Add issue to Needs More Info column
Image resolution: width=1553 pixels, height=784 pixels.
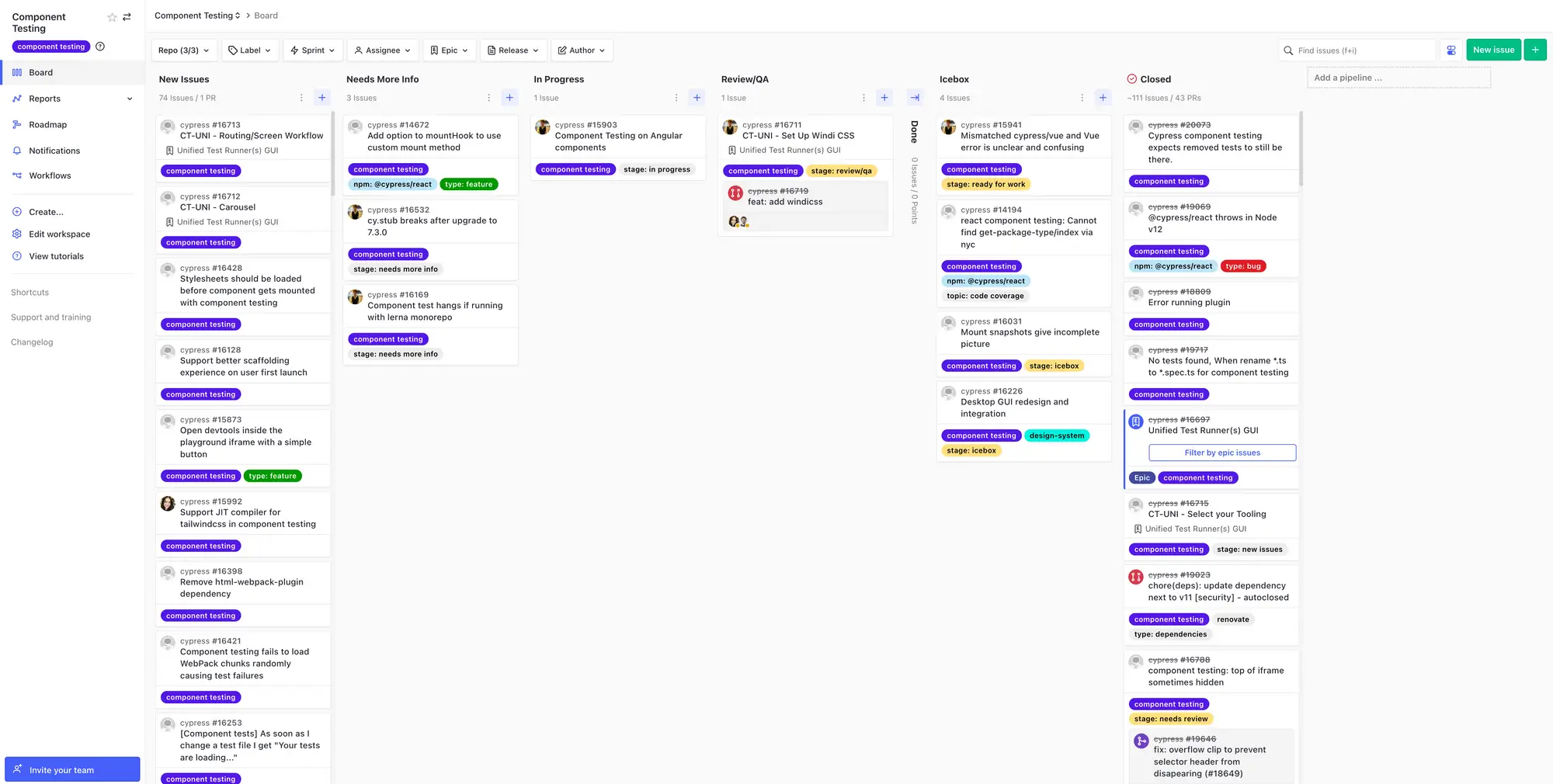pos(509,98)
